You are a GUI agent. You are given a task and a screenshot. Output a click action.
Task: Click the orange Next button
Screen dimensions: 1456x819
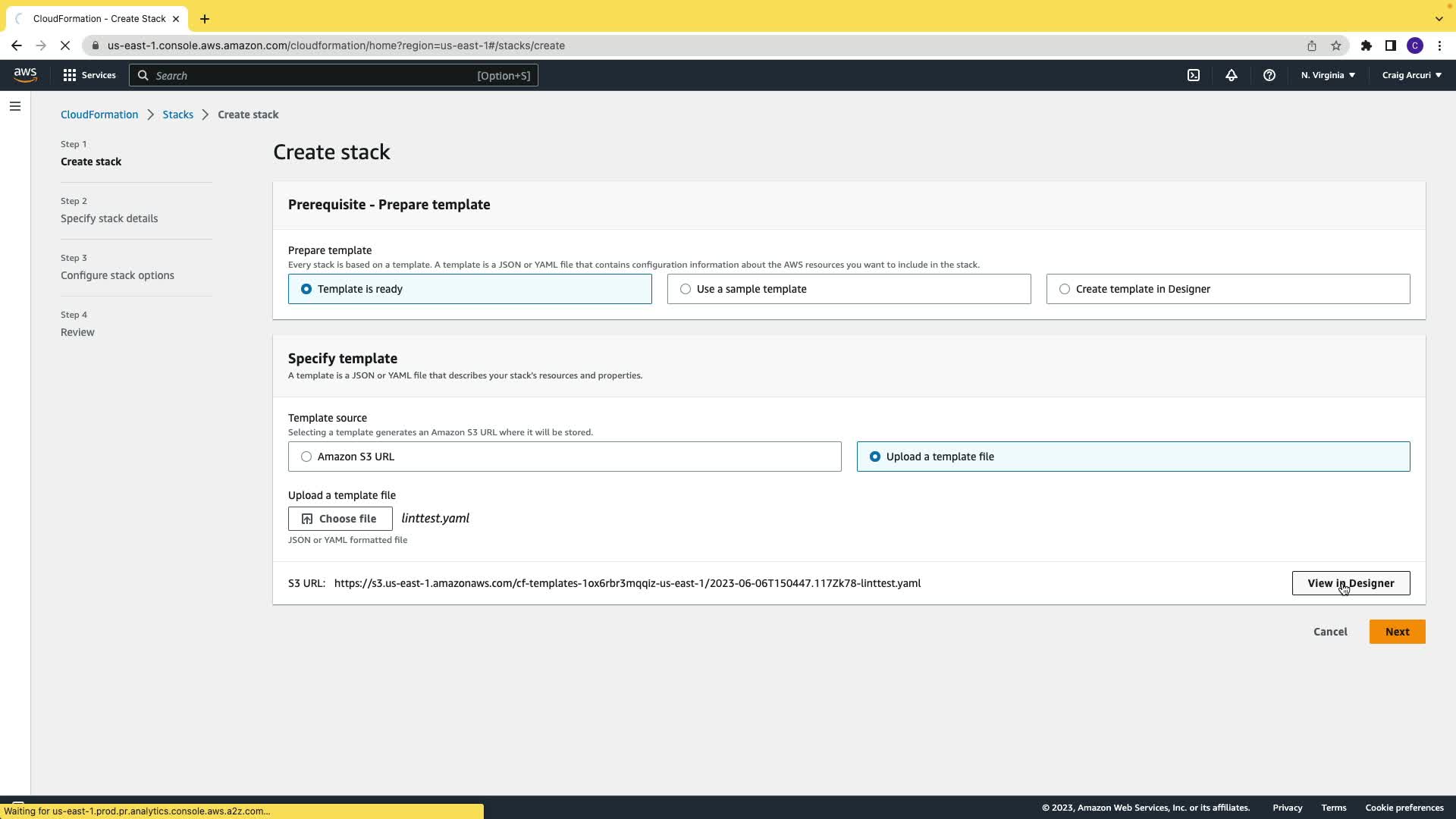(1397, 632)
